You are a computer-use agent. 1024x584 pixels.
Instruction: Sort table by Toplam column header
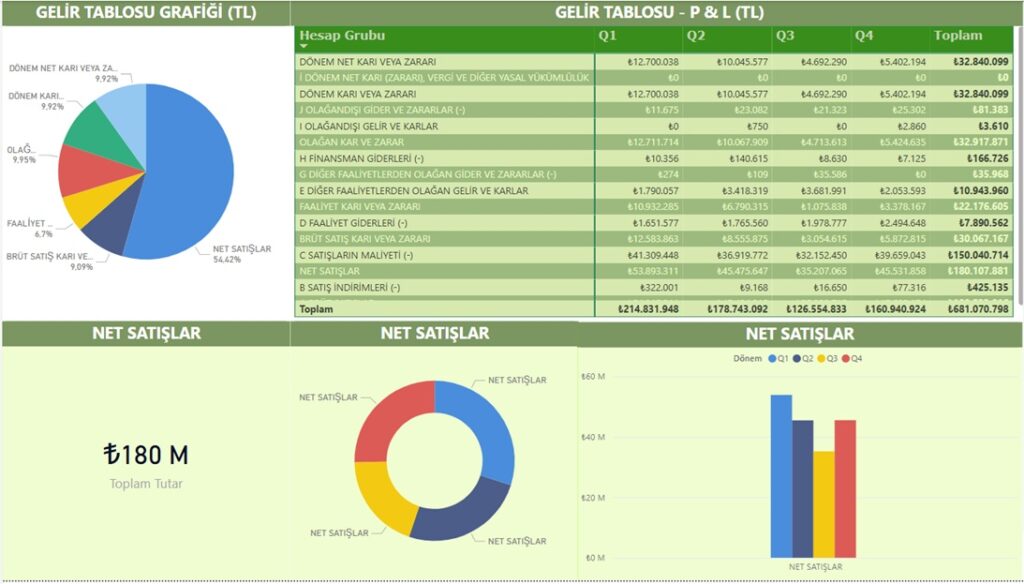coord(957,36)
